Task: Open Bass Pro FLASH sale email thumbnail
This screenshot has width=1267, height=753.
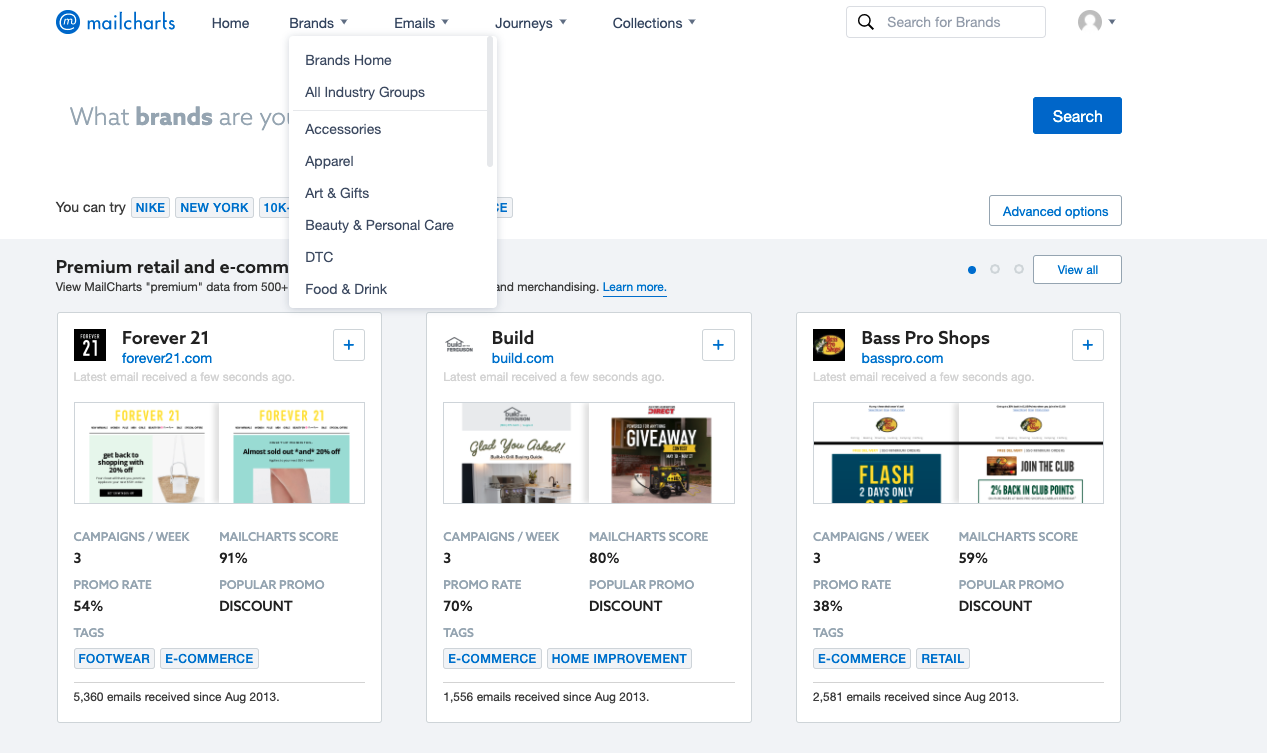Action: pos(885,453)
